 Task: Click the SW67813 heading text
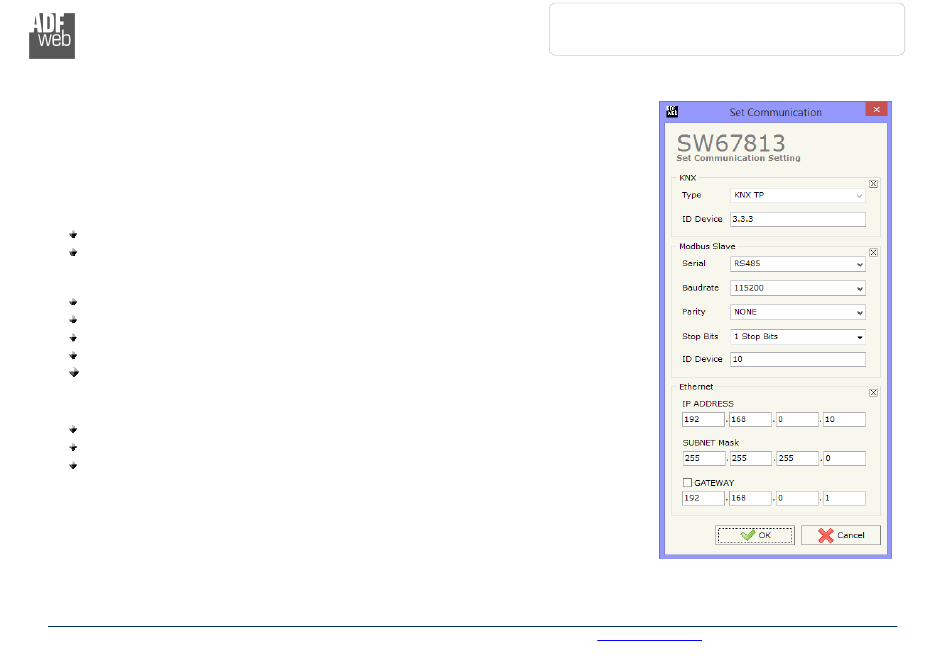[731, 143]
